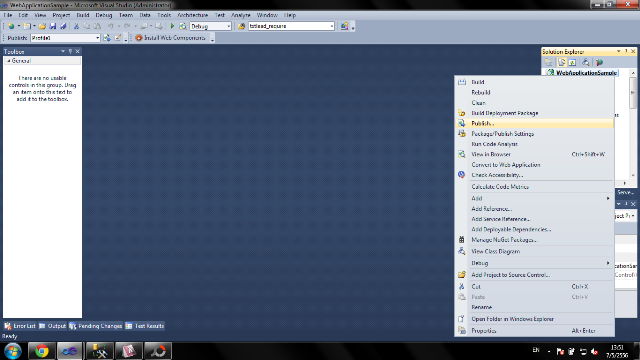
Task: Click the Cut scissors icon in toolbar
Action: coord(76,26)
